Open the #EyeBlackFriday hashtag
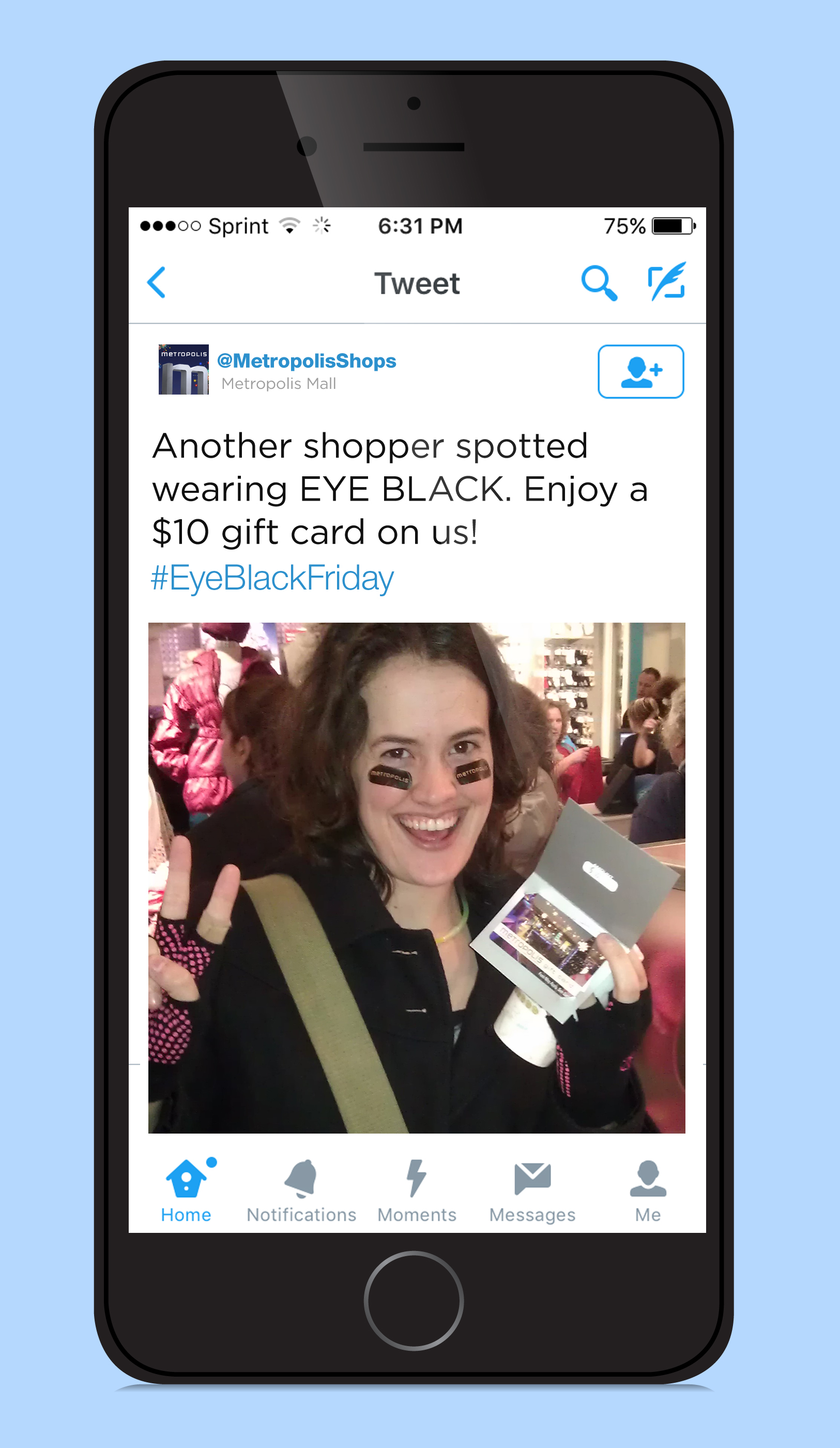The image size is (840, 1448). [272, 578]
